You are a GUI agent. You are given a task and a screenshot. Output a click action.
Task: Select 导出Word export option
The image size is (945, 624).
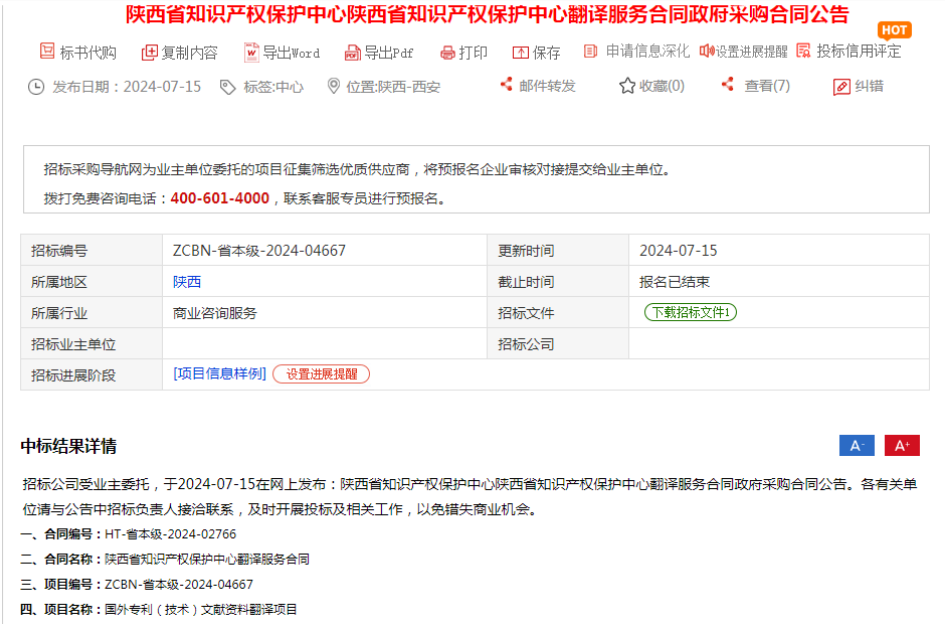pos(291,53)
